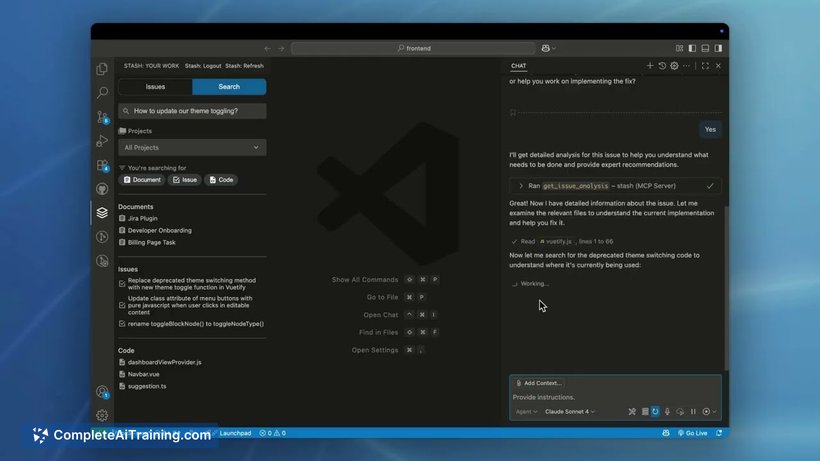
Task: Maximize the chat panel
Action: (705, 66)
